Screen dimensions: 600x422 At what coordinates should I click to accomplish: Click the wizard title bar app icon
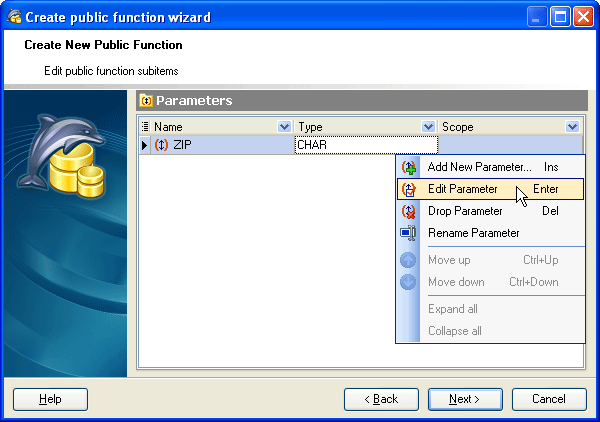[14, 16]
